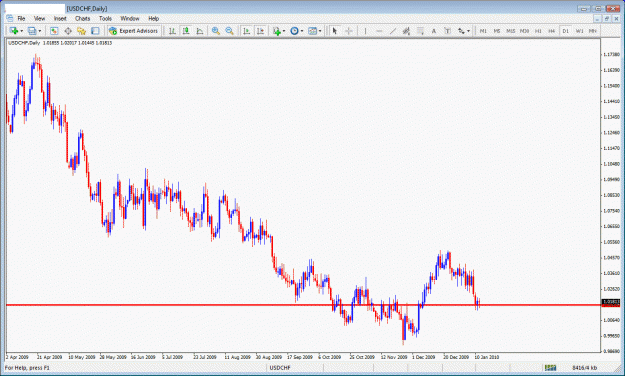Open the Insert menu
The height and width of the screenshot is (376, 625).
60,18
